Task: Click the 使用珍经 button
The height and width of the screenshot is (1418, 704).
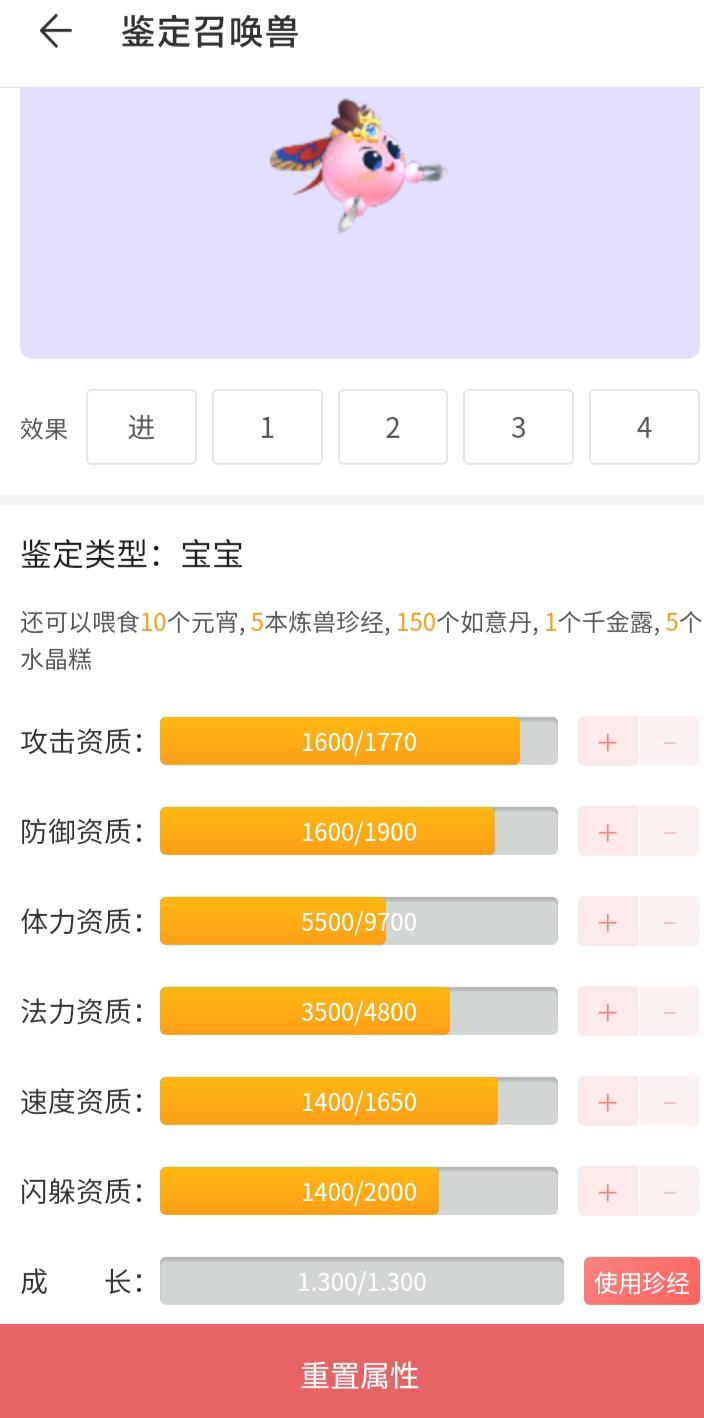Action: (642, 1282)
